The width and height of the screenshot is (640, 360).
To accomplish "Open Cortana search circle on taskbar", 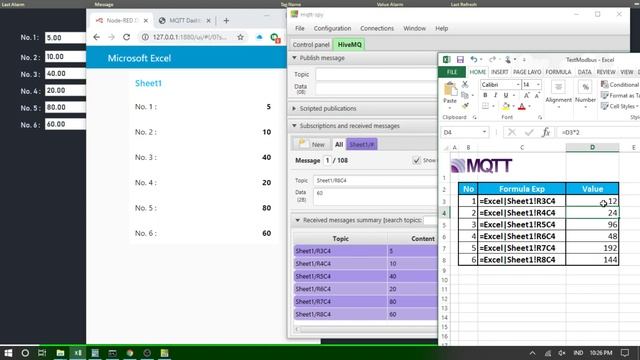I will coord(25,353).
